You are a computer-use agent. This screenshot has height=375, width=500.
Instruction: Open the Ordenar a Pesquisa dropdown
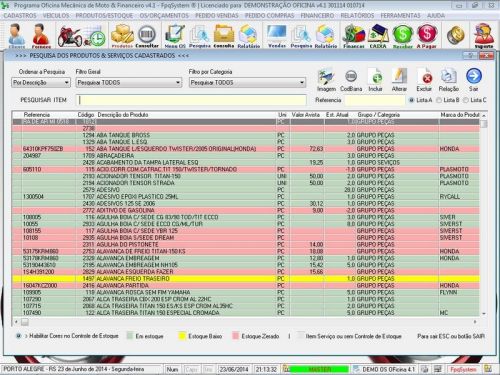41,83
